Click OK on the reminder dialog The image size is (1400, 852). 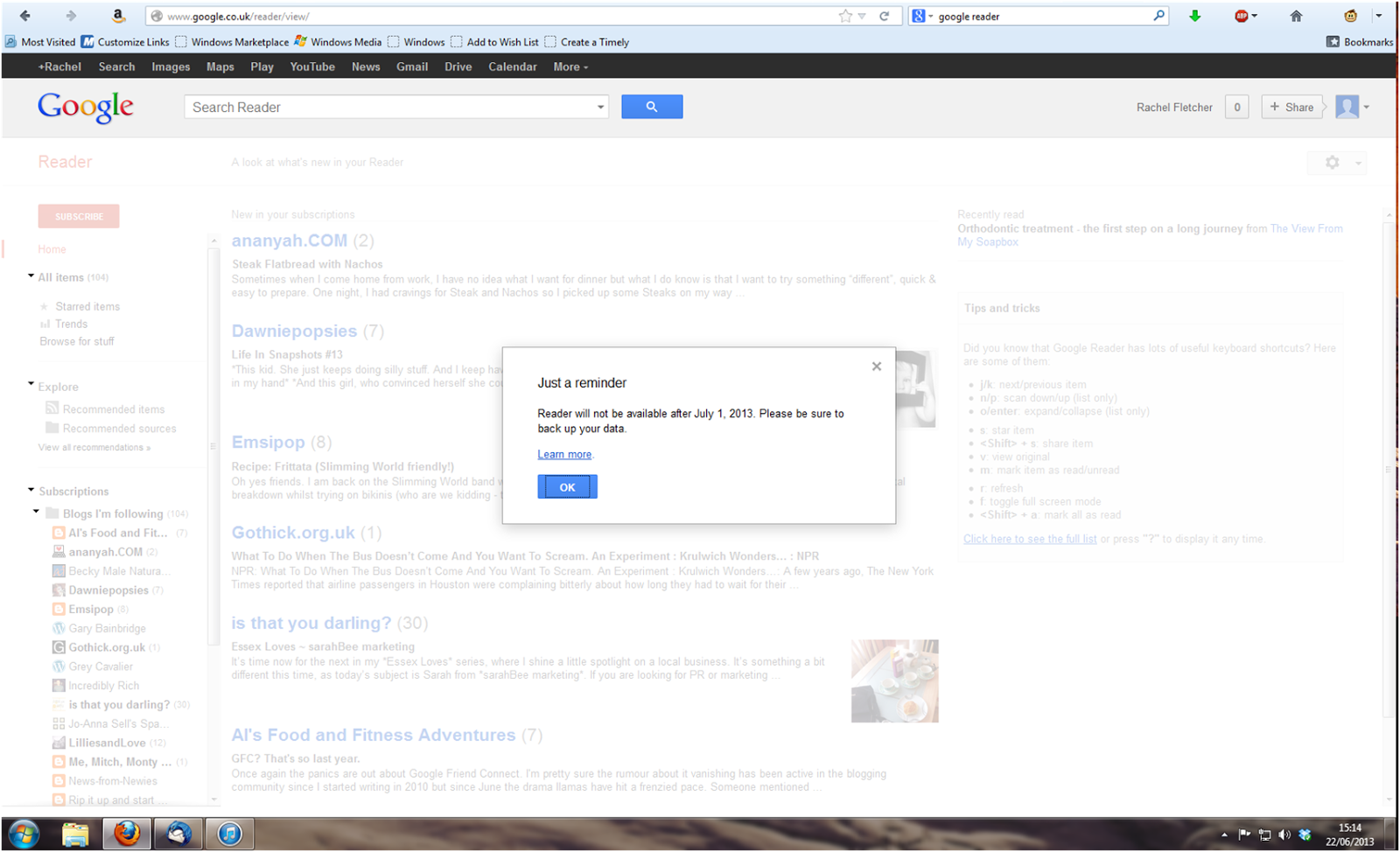click(567, 486)
